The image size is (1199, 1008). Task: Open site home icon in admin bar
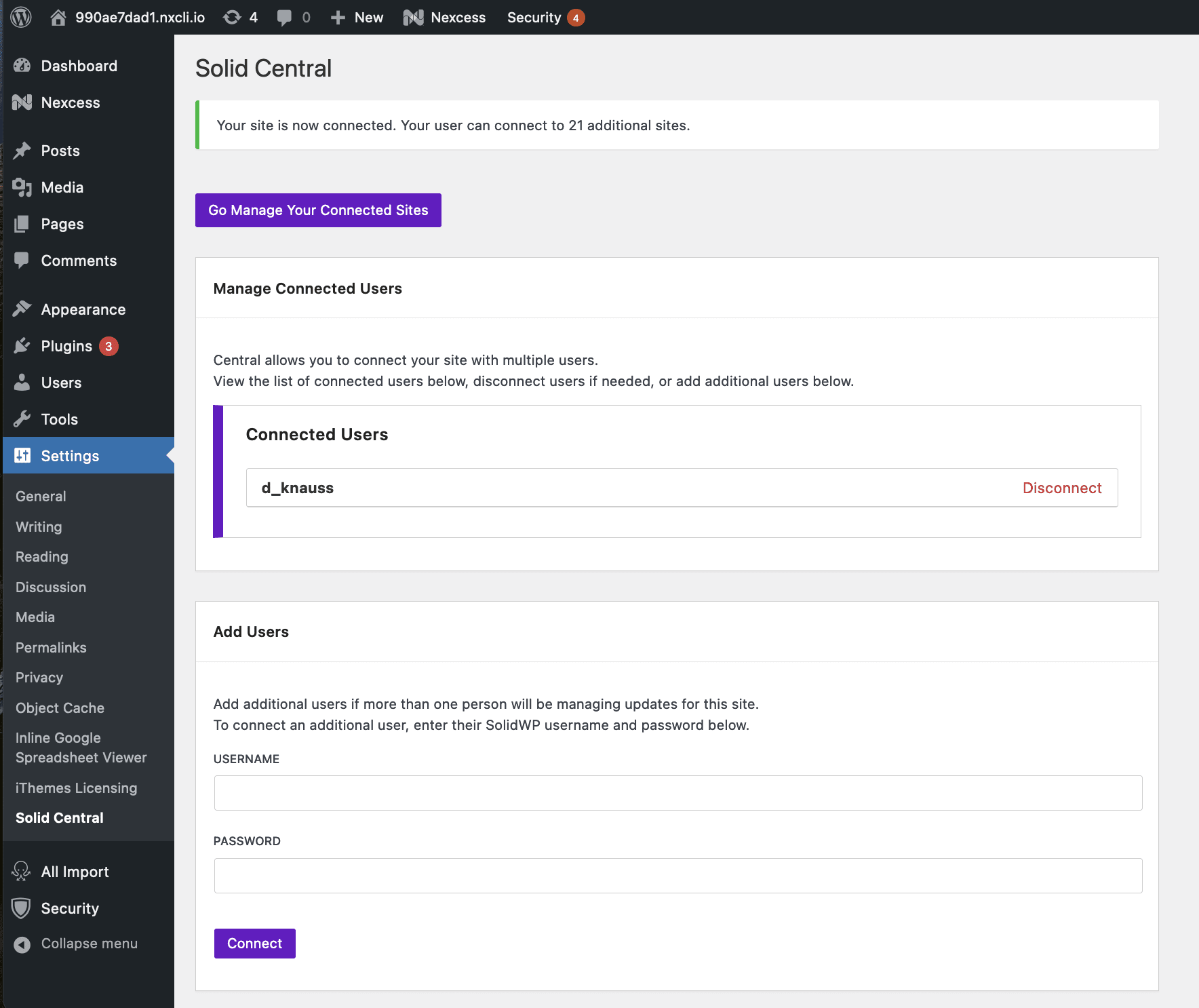click(x=58, y=17)
